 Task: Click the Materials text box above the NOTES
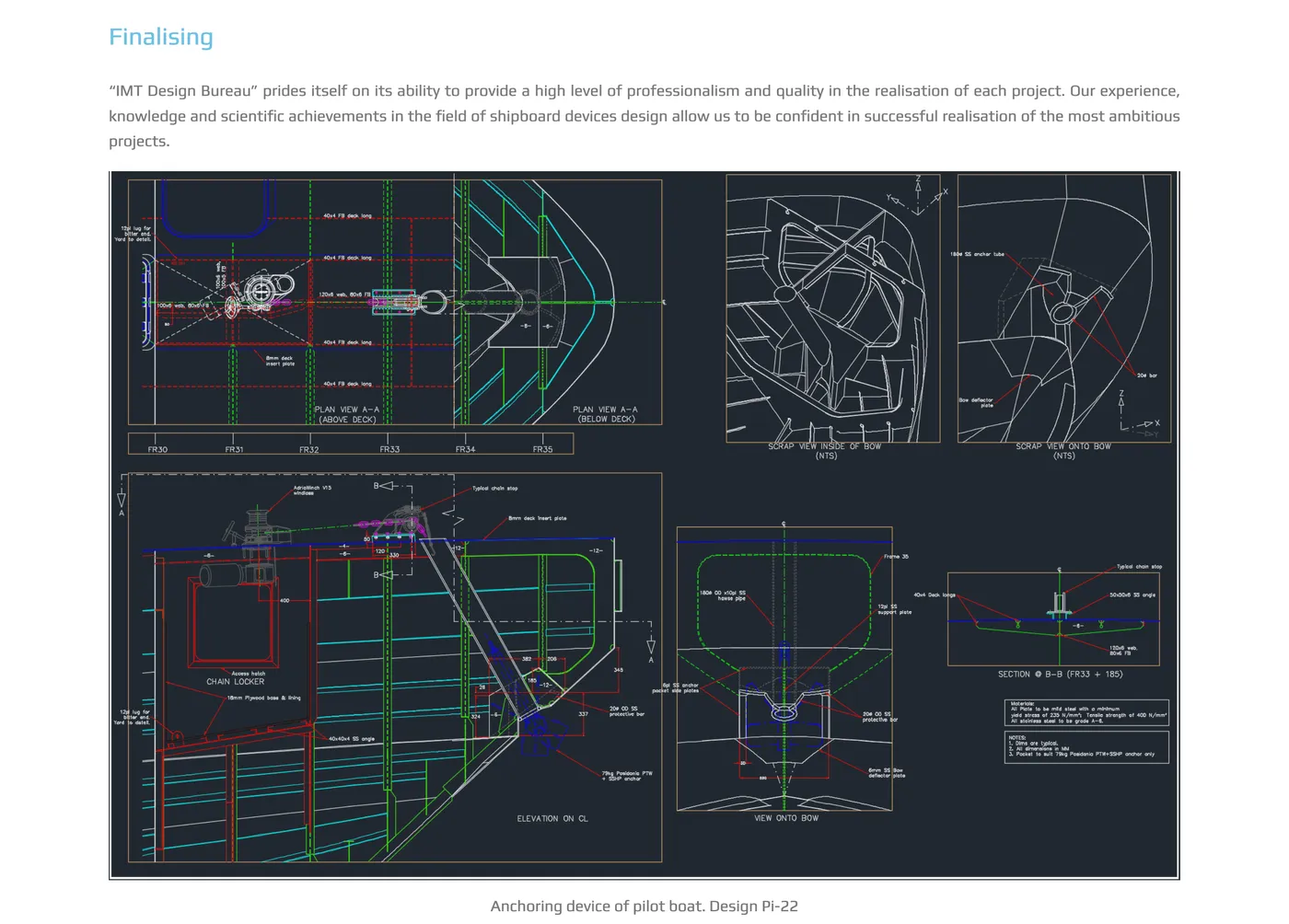(x=1086, y=713)
